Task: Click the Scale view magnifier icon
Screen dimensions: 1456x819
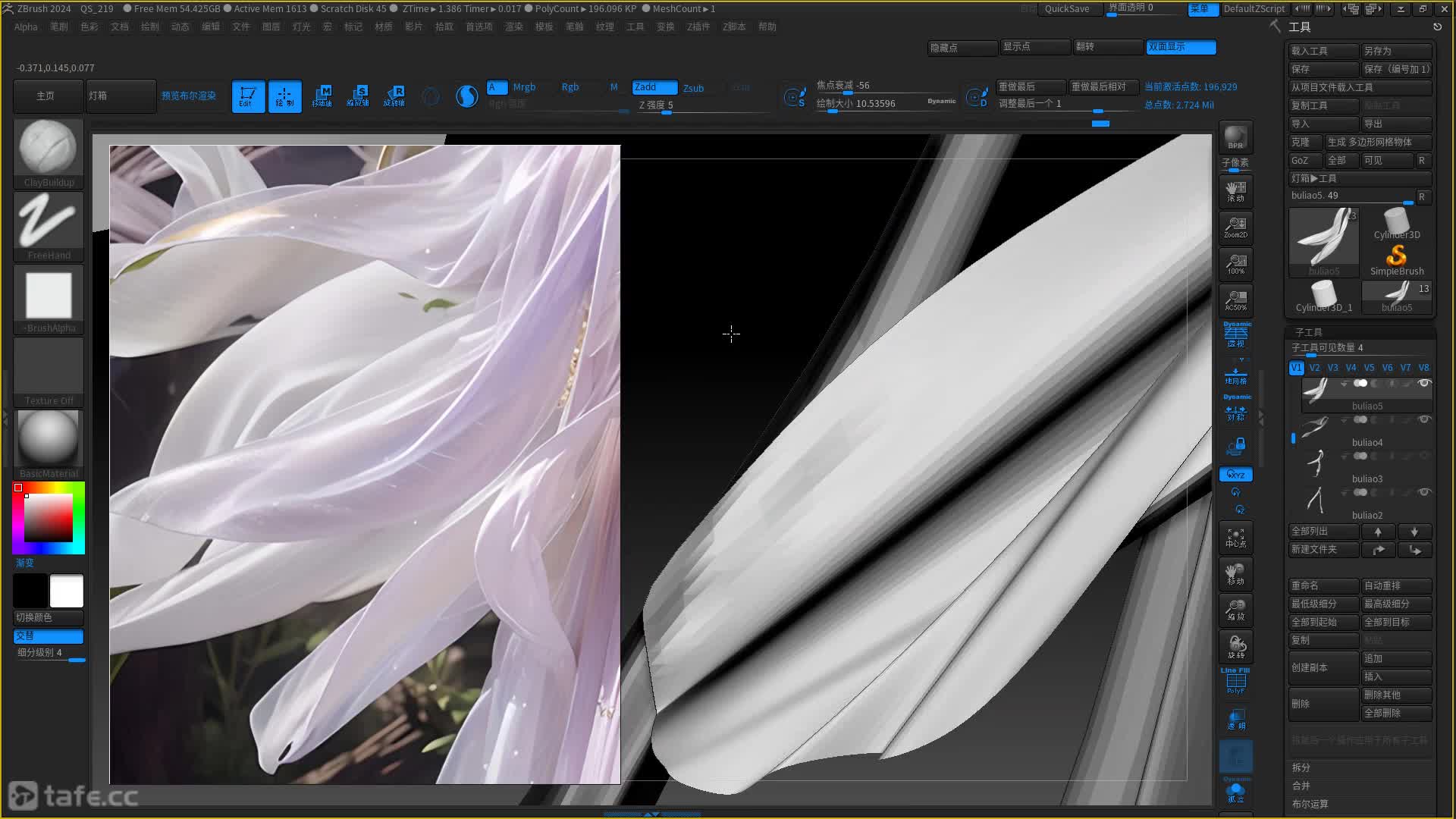Action: pos(1235,610)
